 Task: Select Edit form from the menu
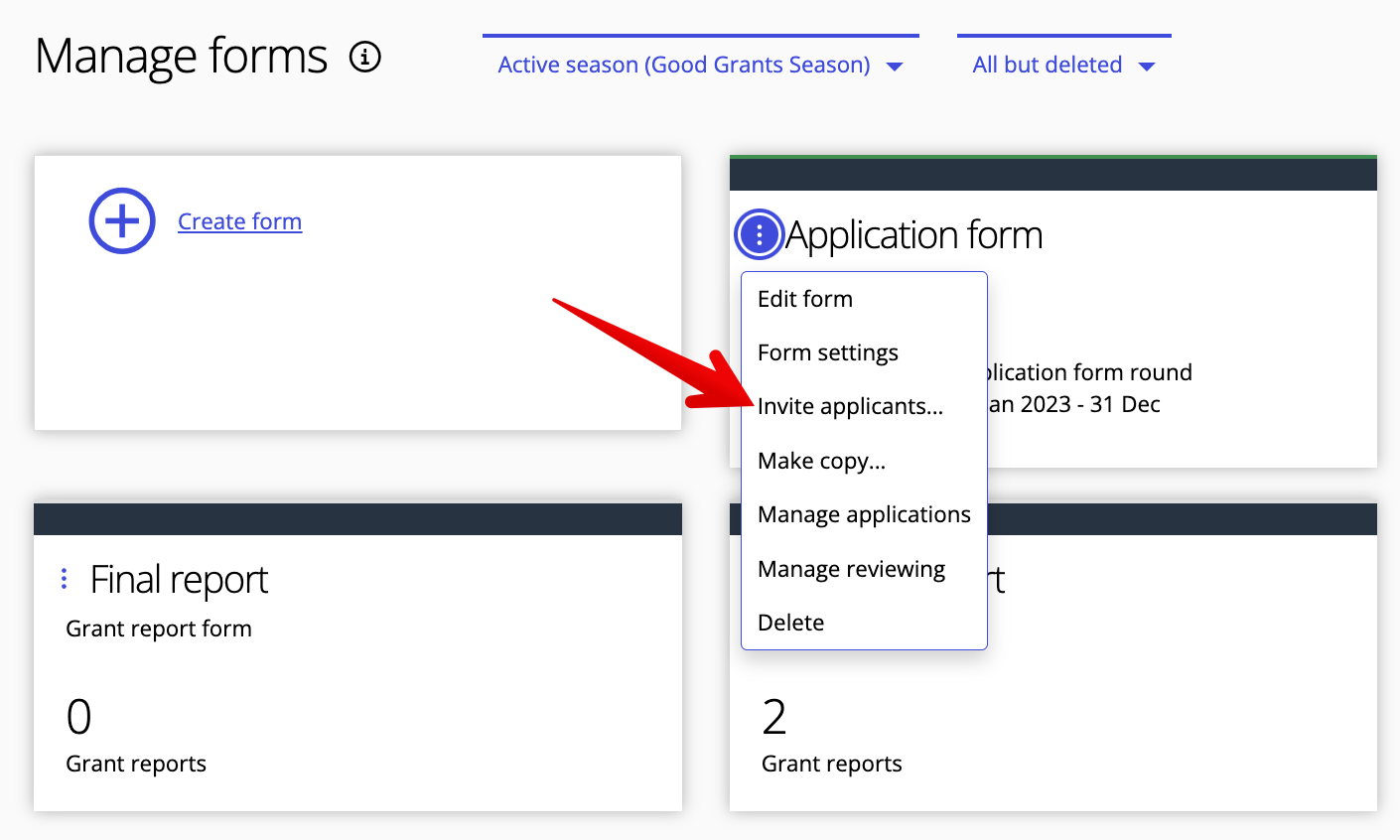(x=804, y=299)
